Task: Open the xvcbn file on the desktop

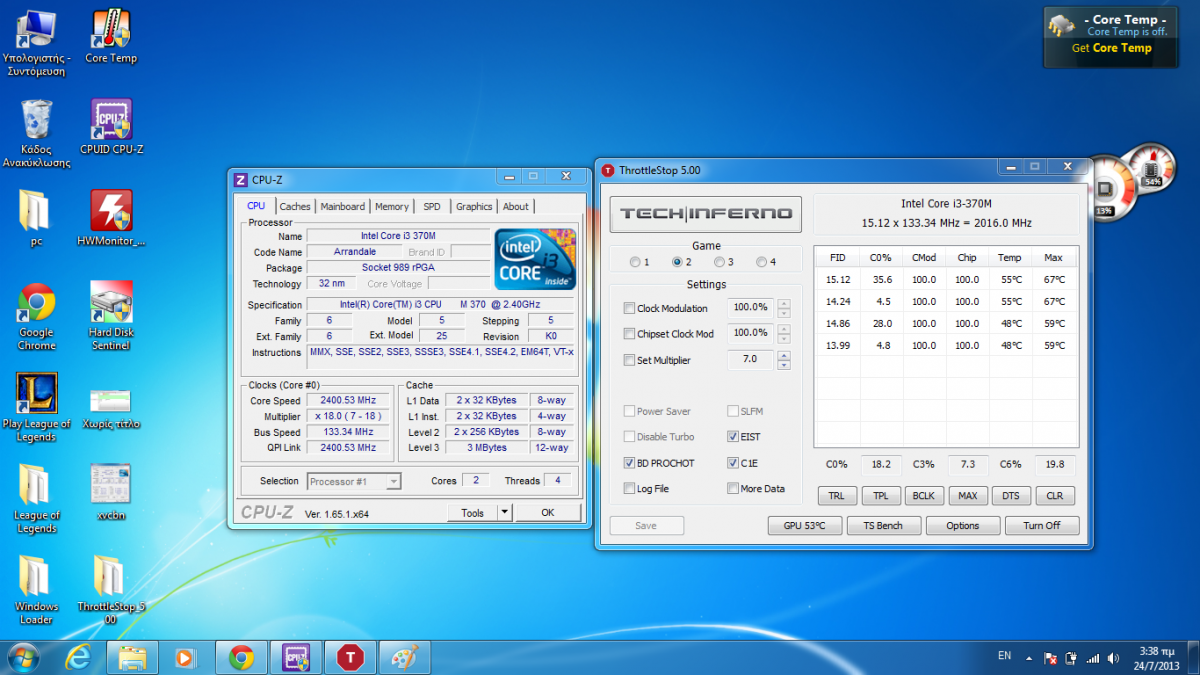Action: 111,492
